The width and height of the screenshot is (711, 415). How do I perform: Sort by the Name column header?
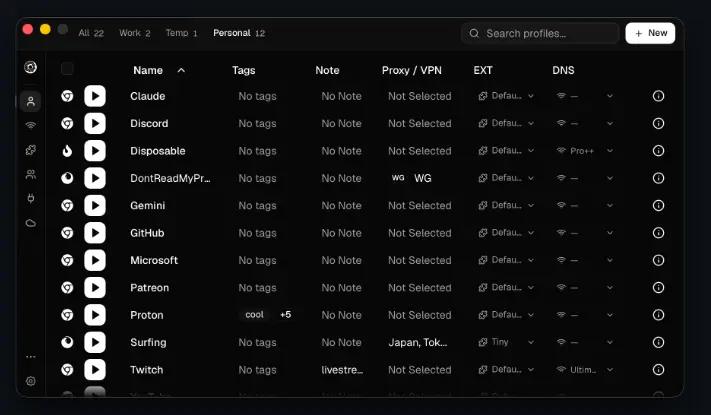159,70
